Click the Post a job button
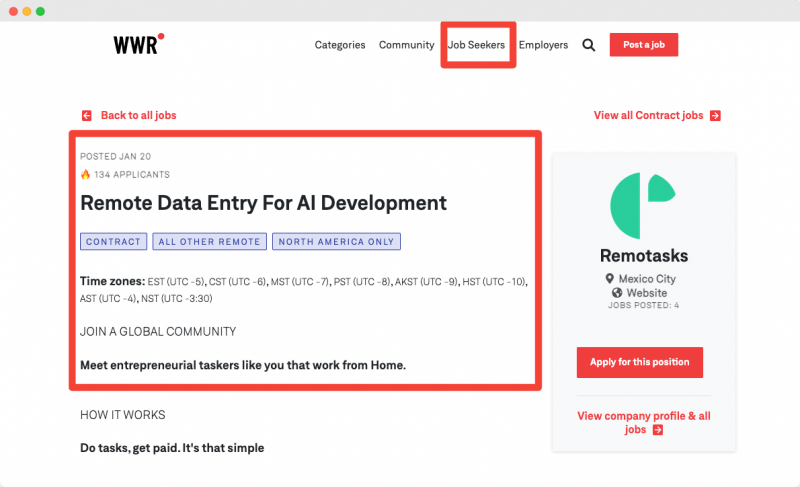This screenshot has width=800, height=487. click(x=644, y=45)
